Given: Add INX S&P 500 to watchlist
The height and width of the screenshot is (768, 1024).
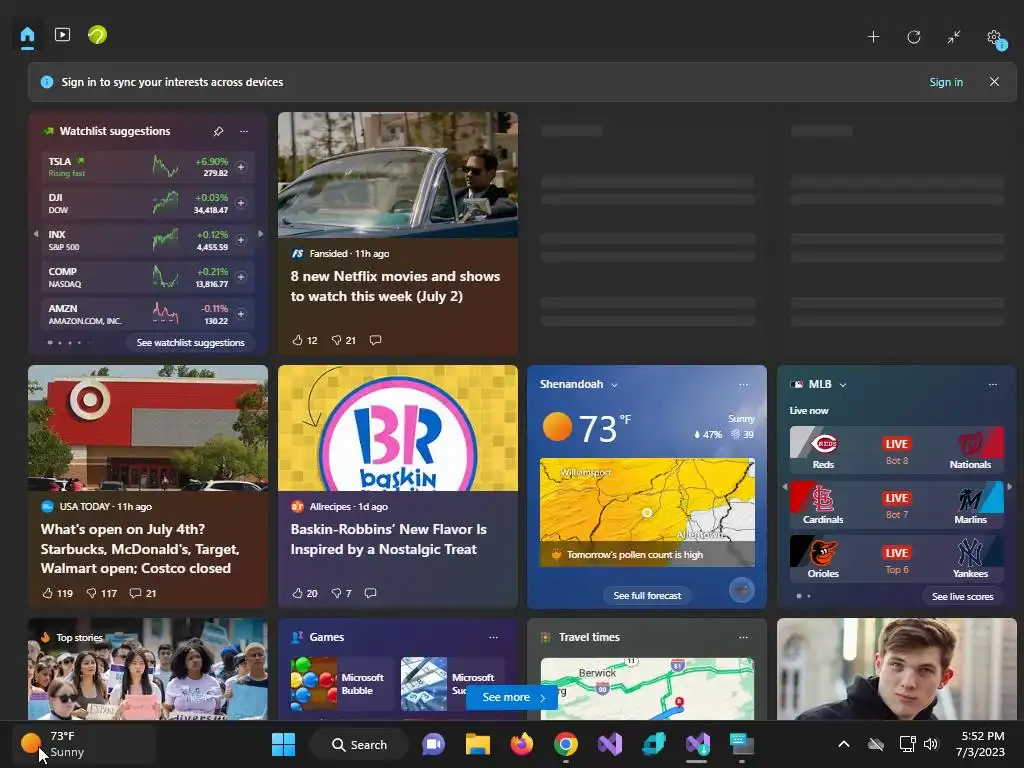Looking at the screenshot, I should [241, 240].
